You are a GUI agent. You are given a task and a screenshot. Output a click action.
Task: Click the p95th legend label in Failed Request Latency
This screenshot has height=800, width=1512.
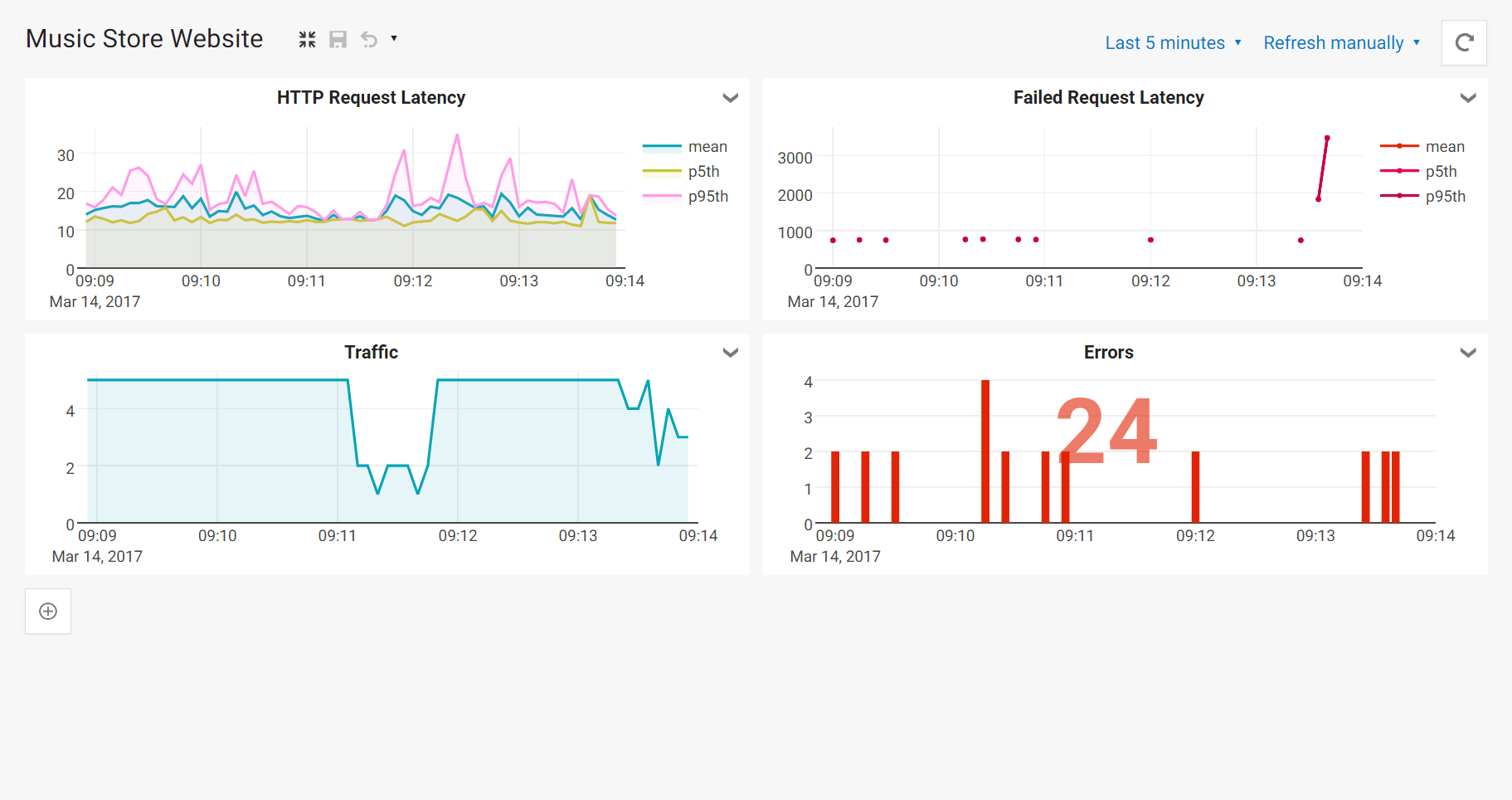pyautogui.click(x=1445, y=196)
